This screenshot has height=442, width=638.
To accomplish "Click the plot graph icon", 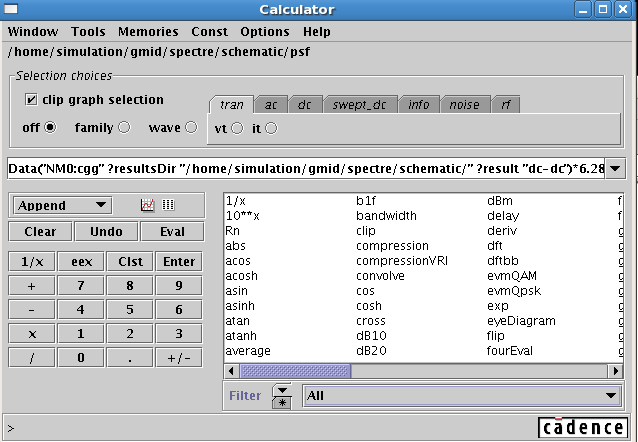I will click(x=148, y=205).
